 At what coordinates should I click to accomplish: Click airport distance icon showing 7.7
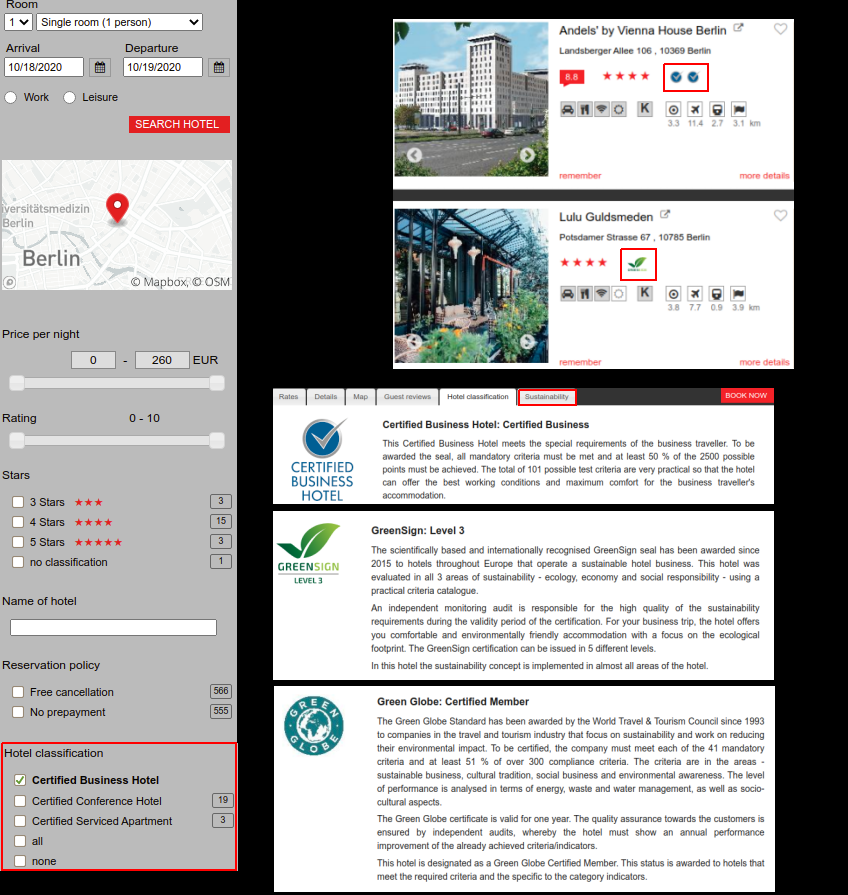coord(694,294)
